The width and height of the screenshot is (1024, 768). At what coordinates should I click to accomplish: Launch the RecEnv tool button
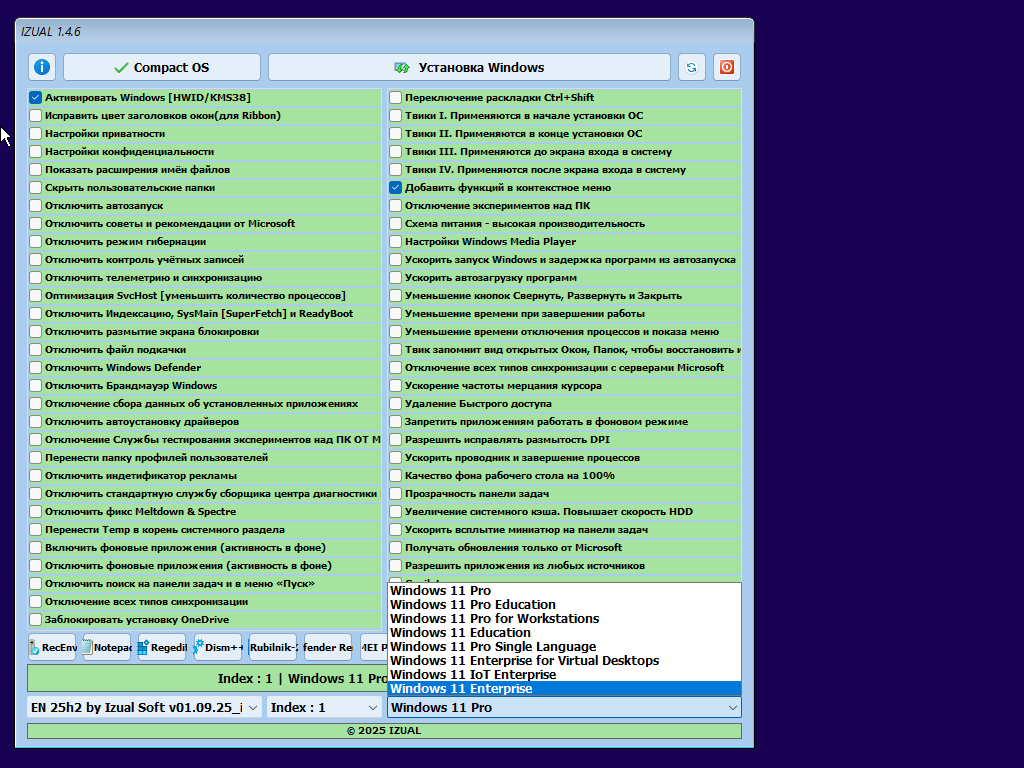point(52,647)
